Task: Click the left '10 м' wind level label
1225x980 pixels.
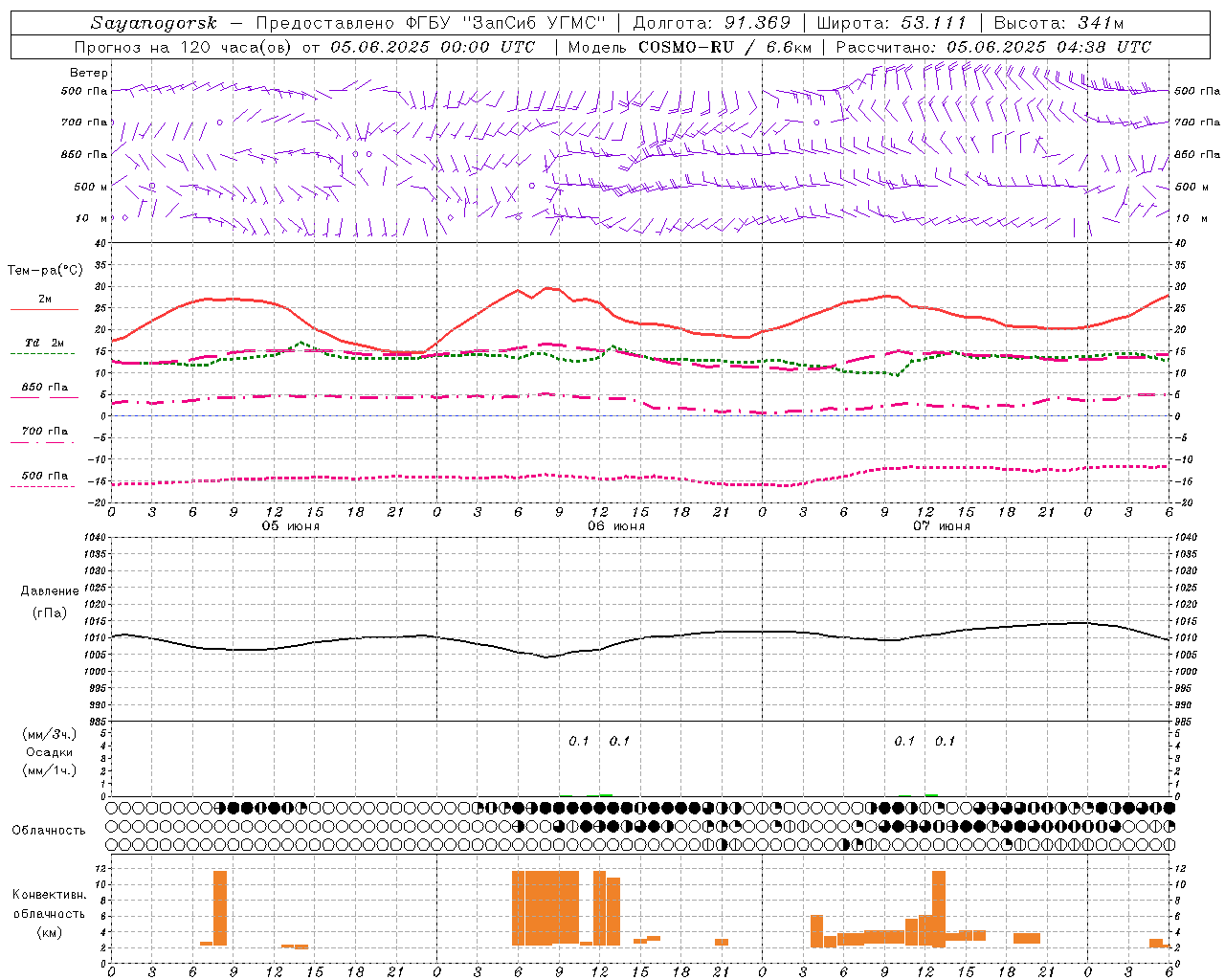Action: click(x=92, y=218)
